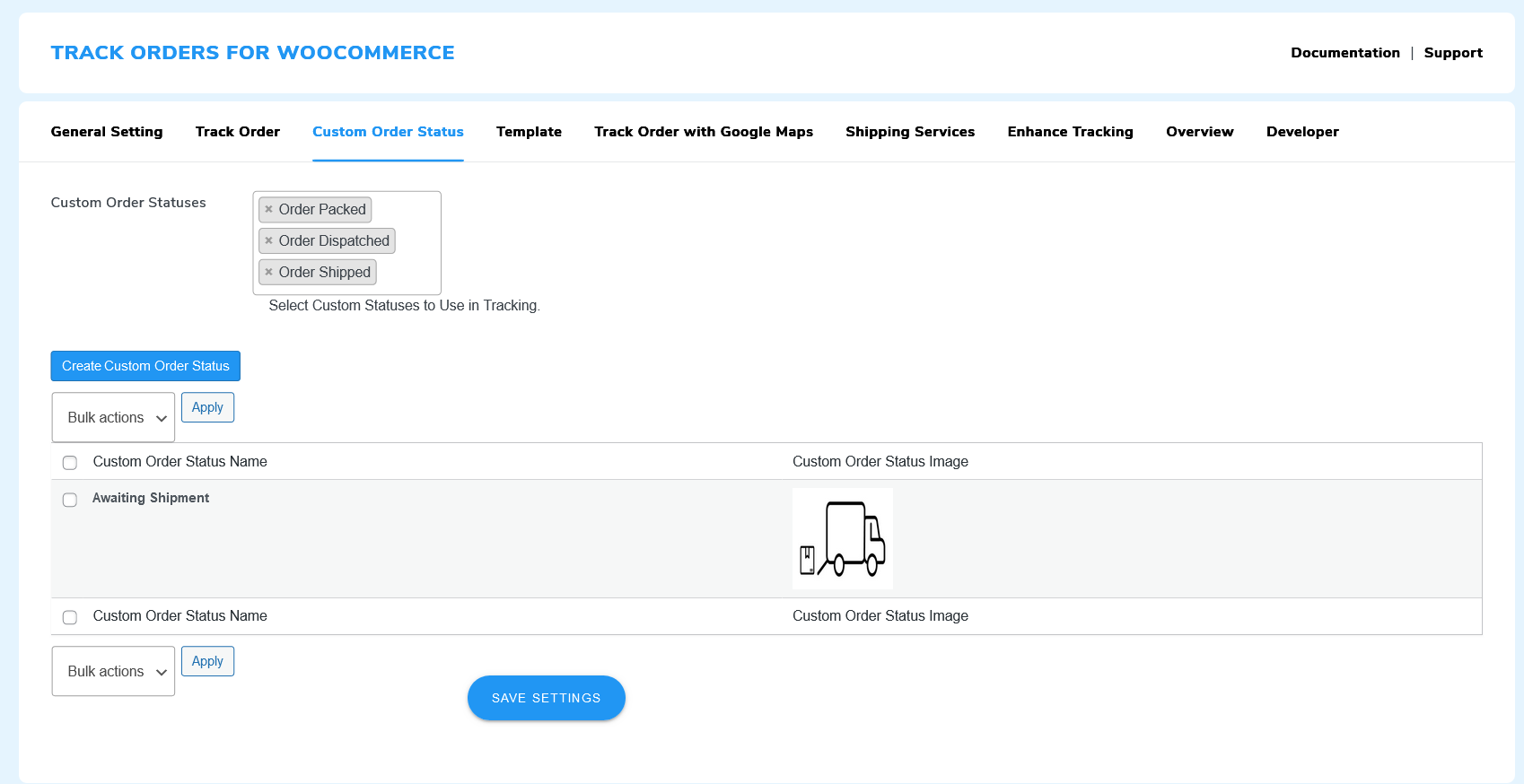Click footer Custom Order Status Name column

tap(180, 615)
